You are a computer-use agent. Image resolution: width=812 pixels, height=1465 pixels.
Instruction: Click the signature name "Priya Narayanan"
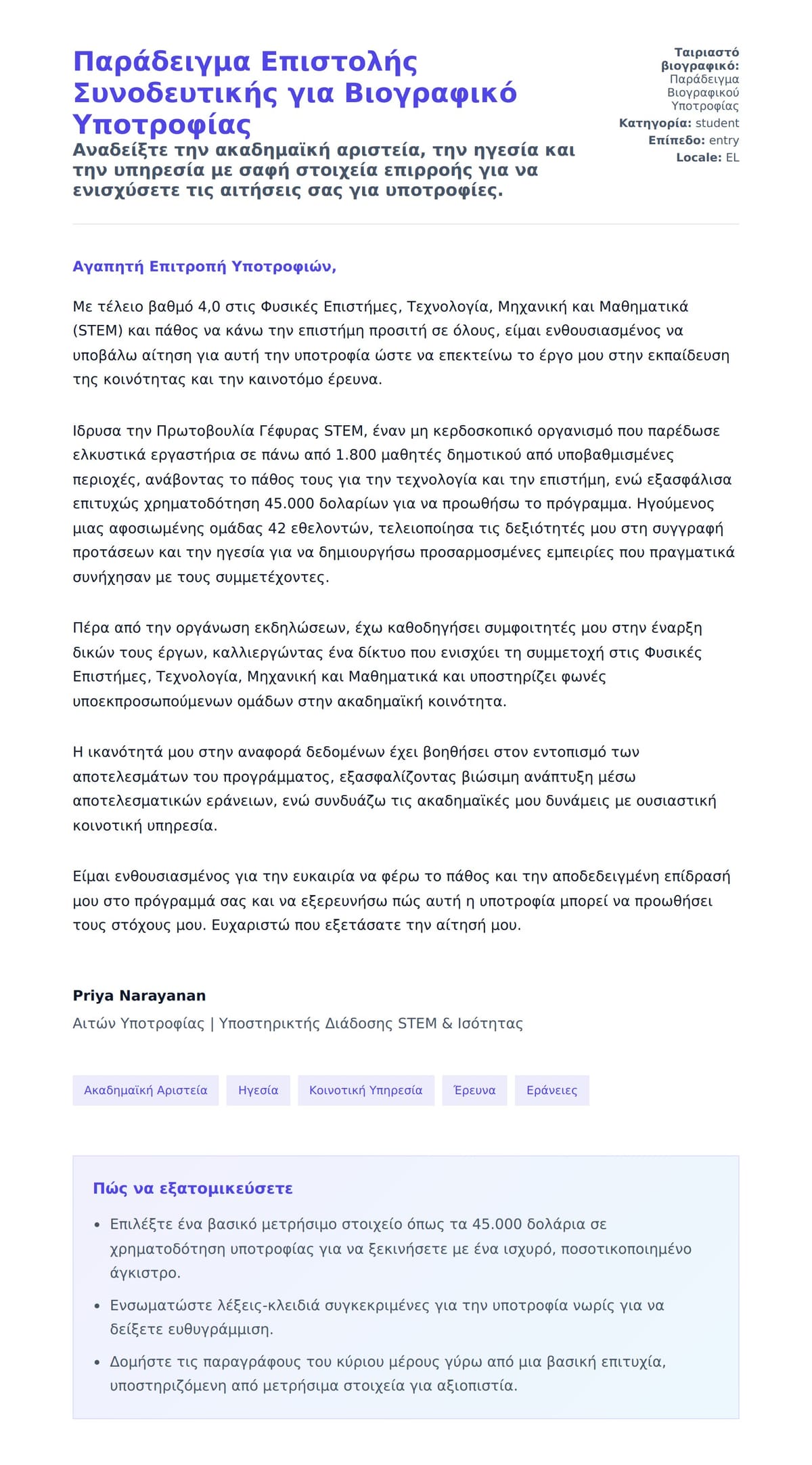pyautogui.click(x=139, y=995)
